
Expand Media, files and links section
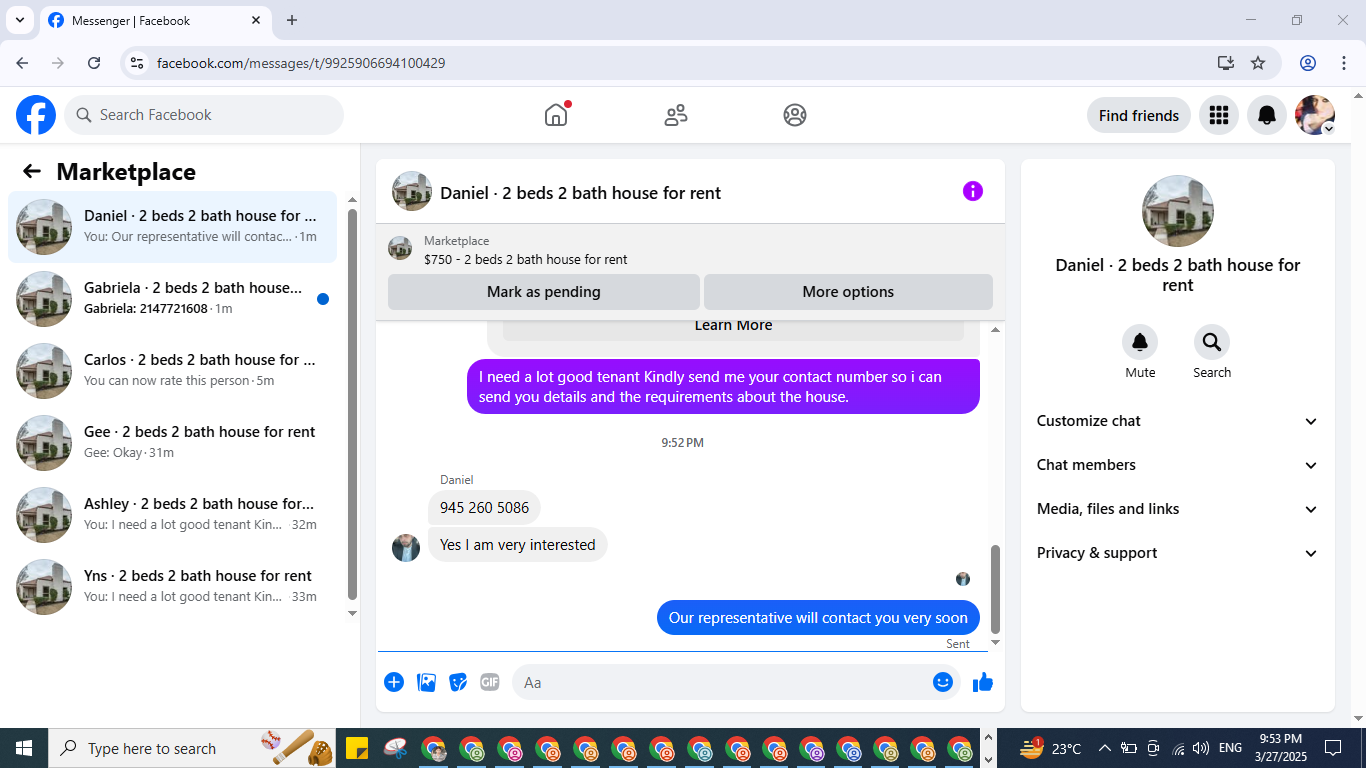[x=1178, y=509]
